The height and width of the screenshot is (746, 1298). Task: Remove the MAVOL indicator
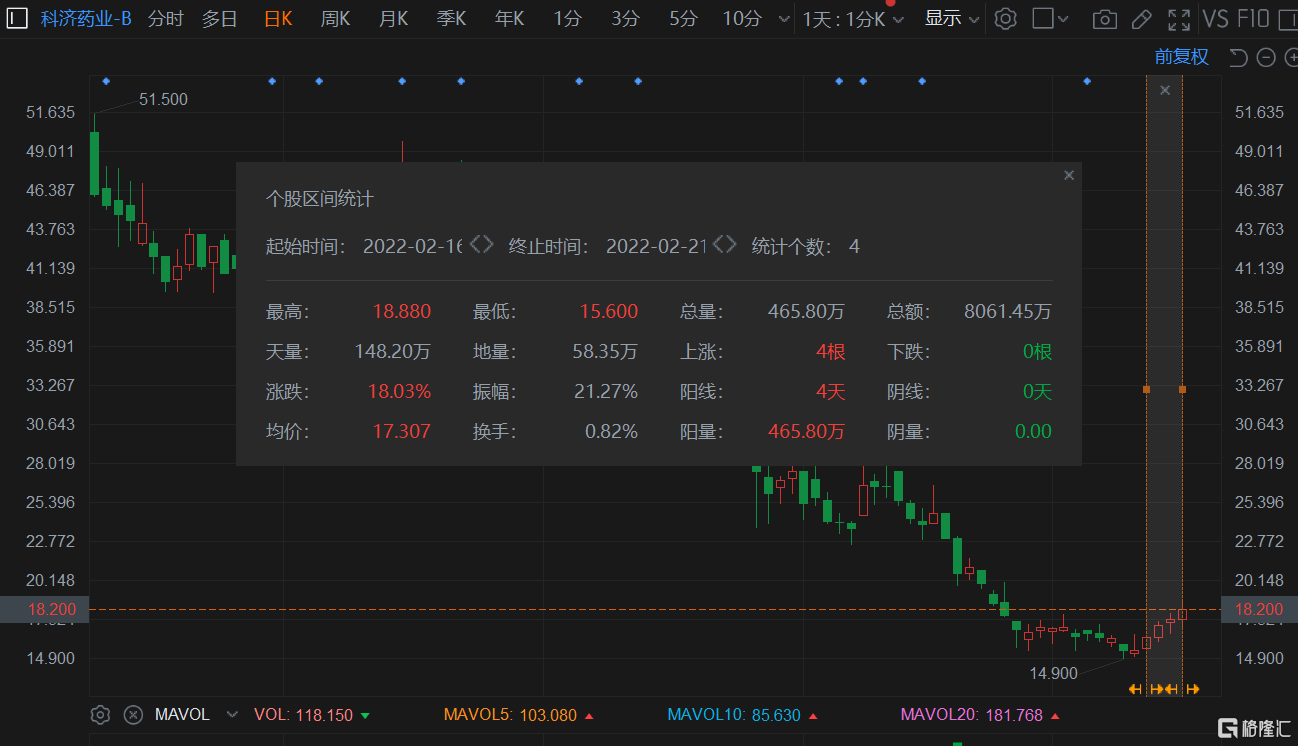133,715
